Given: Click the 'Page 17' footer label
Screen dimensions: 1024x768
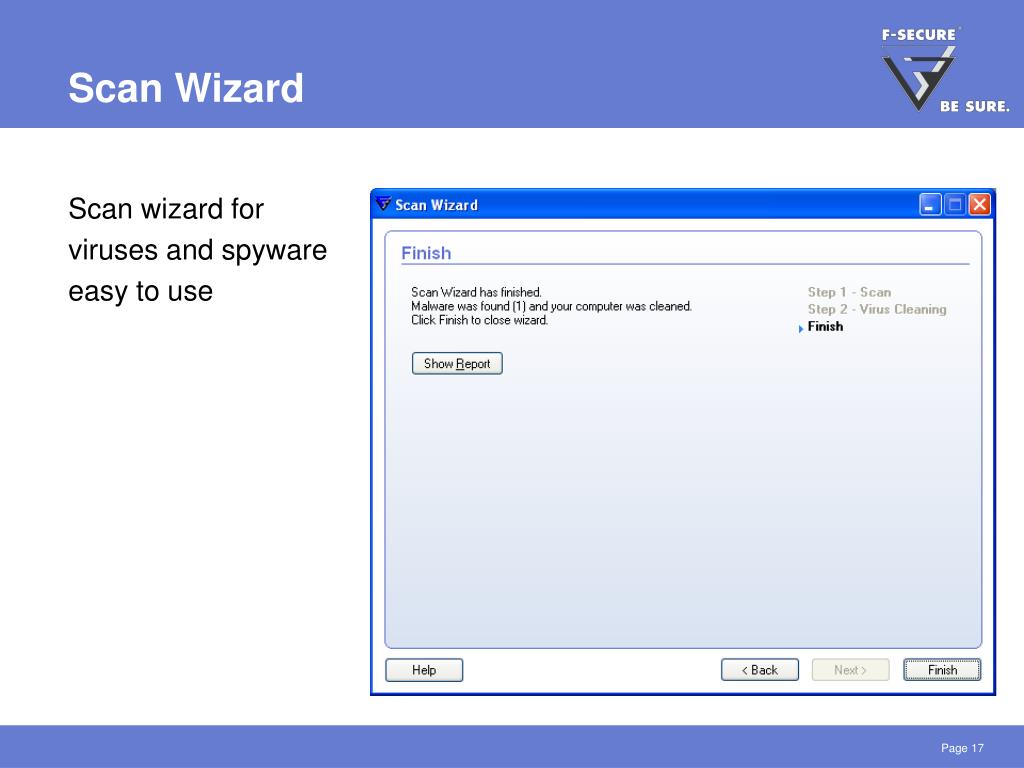Looking at the screenshot, I should (x=962, y=748).
